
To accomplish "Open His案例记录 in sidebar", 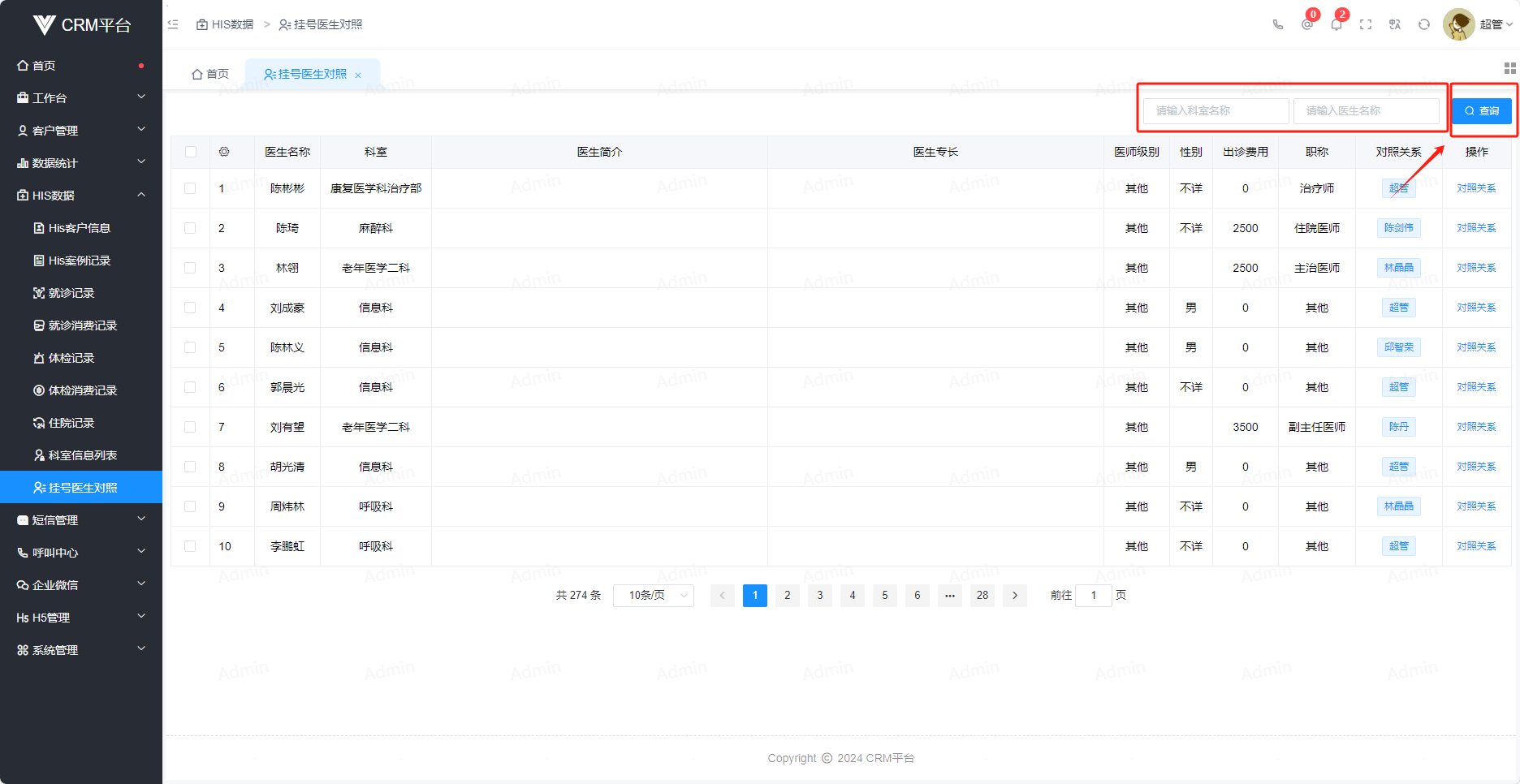I will coord(81,261).
